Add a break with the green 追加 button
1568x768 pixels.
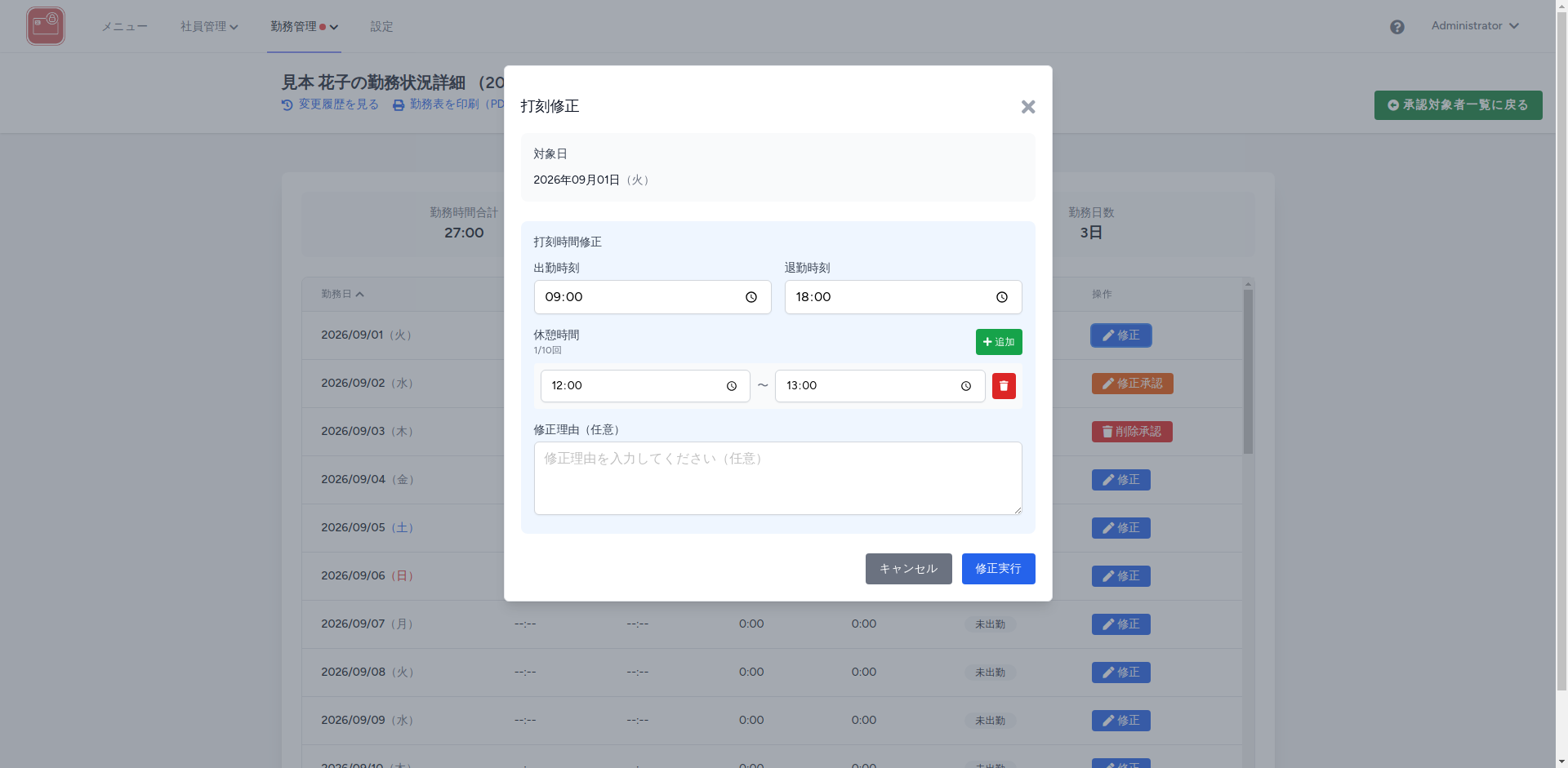click(999, 342)
